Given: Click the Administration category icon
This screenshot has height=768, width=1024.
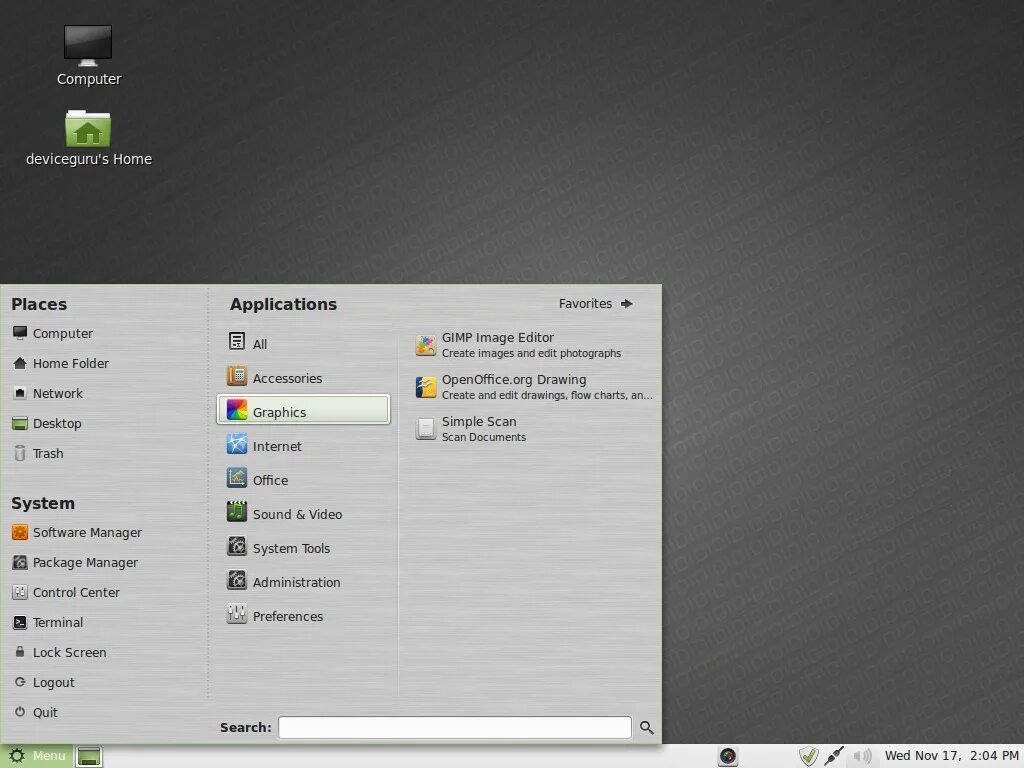Looking at the screenshot, I should click(x=236, y=580).
